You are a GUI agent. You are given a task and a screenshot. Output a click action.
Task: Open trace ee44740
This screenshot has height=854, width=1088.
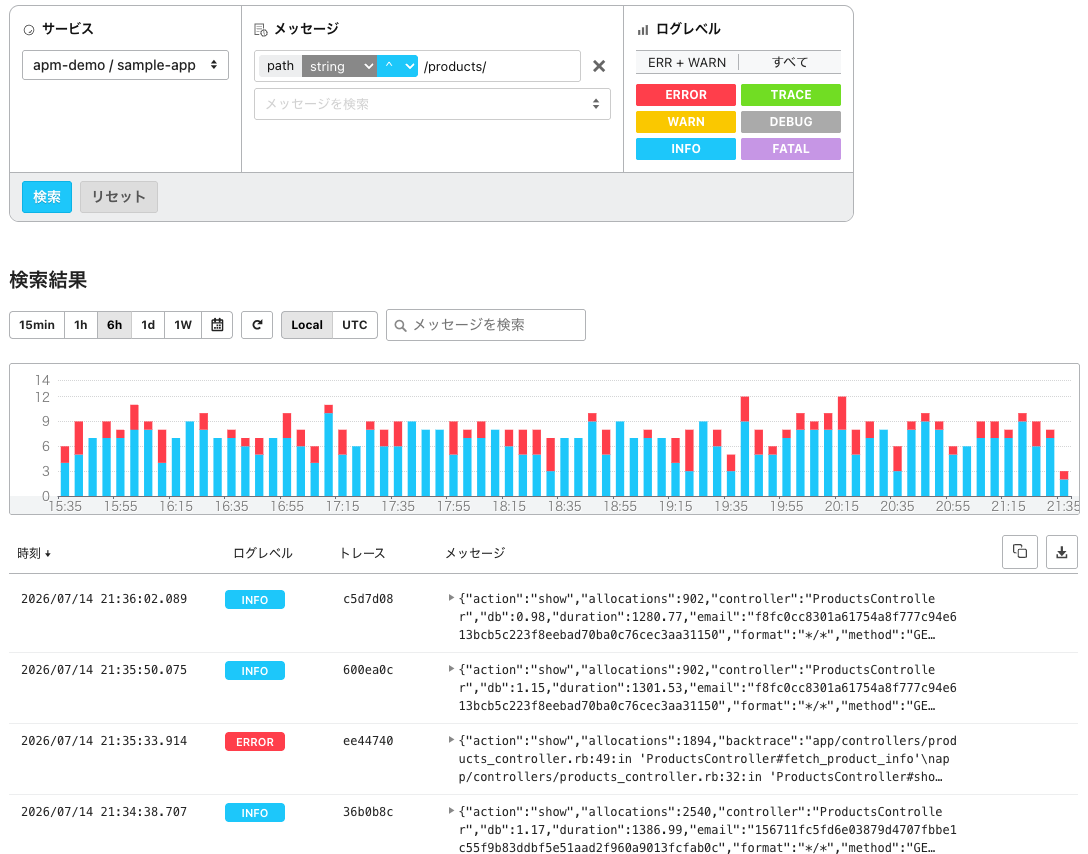click(x=368, y=741)
